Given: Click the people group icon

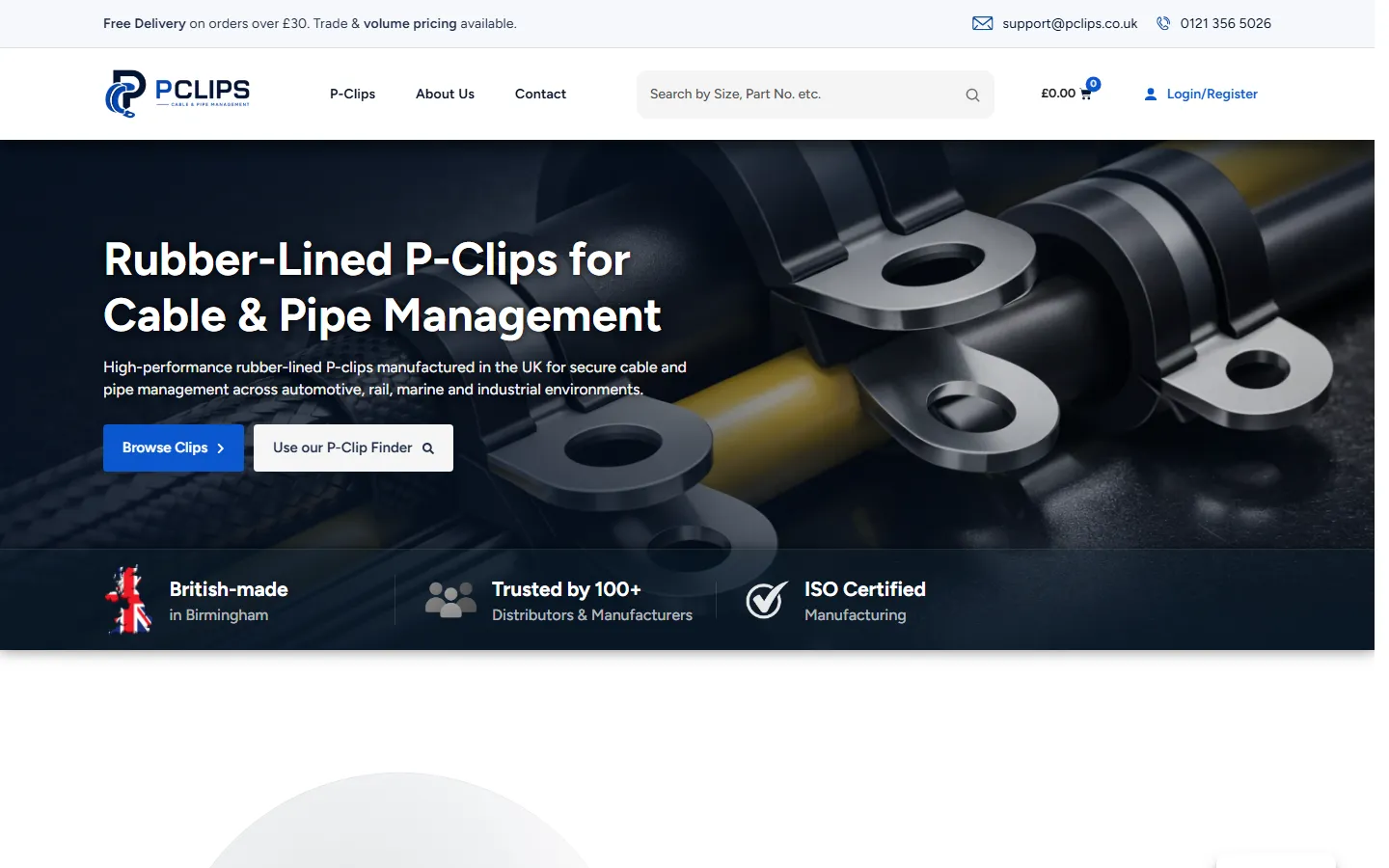Looking at the screenshot, I should [450, 599].
